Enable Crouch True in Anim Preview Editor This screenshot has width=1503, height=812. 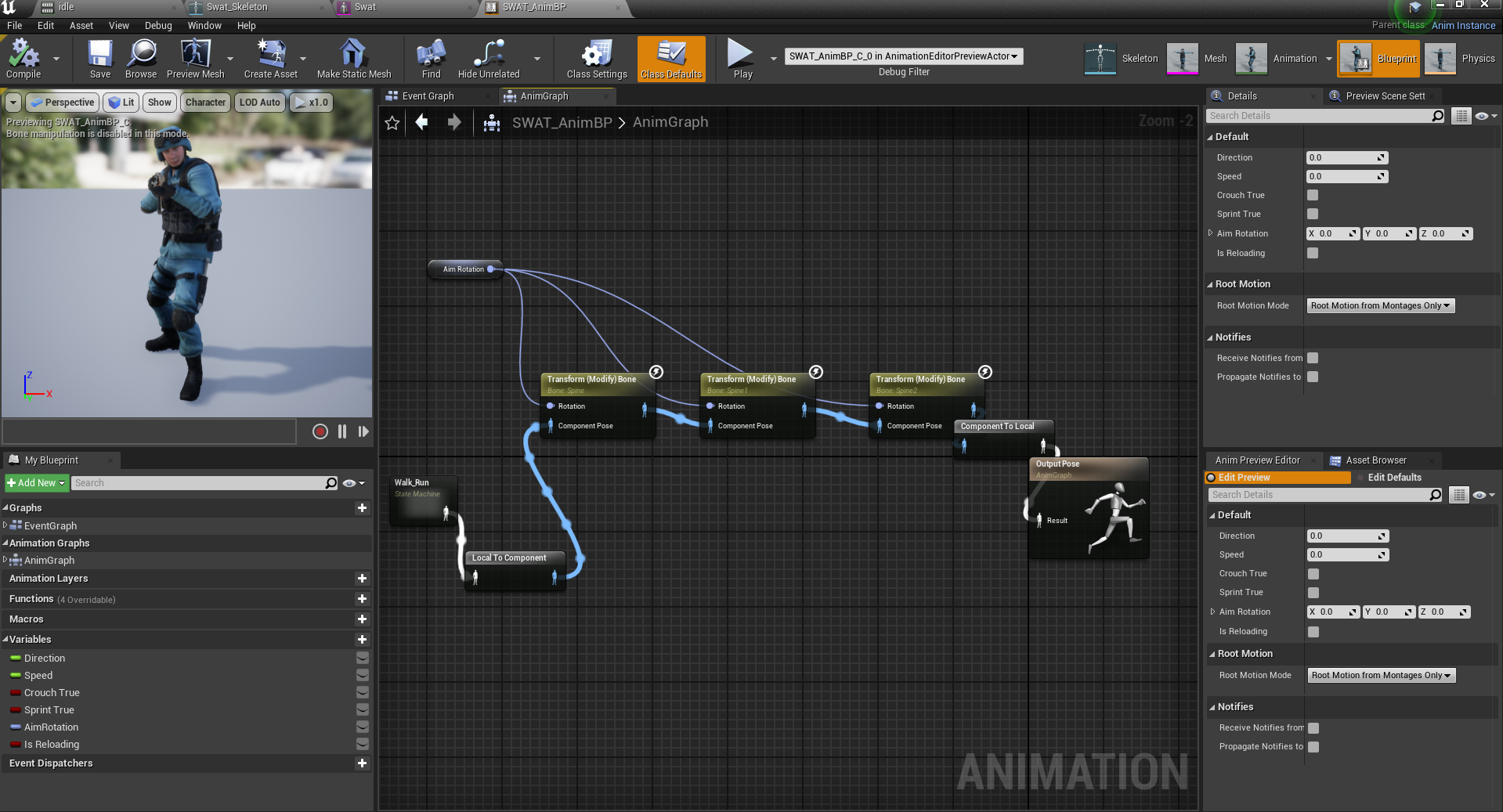[1313, 574]
